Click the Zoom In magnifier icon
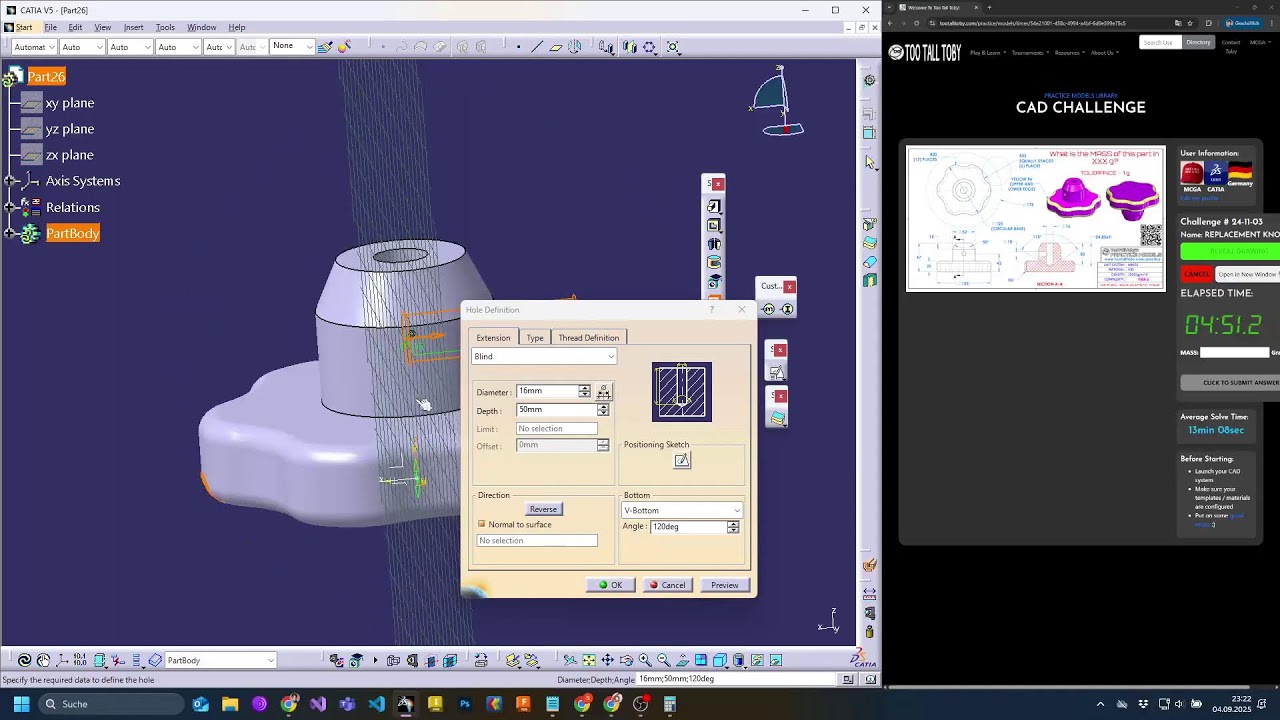Screen dimensions: 1280x720 pos(645,660)
